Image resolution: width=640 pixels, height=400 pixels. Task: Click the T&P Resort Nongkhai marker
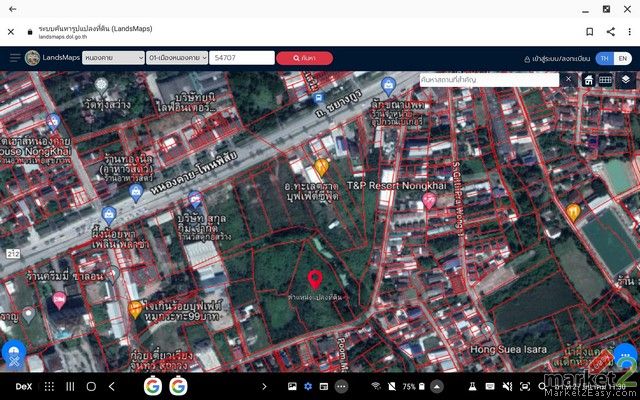coord(429,201)
